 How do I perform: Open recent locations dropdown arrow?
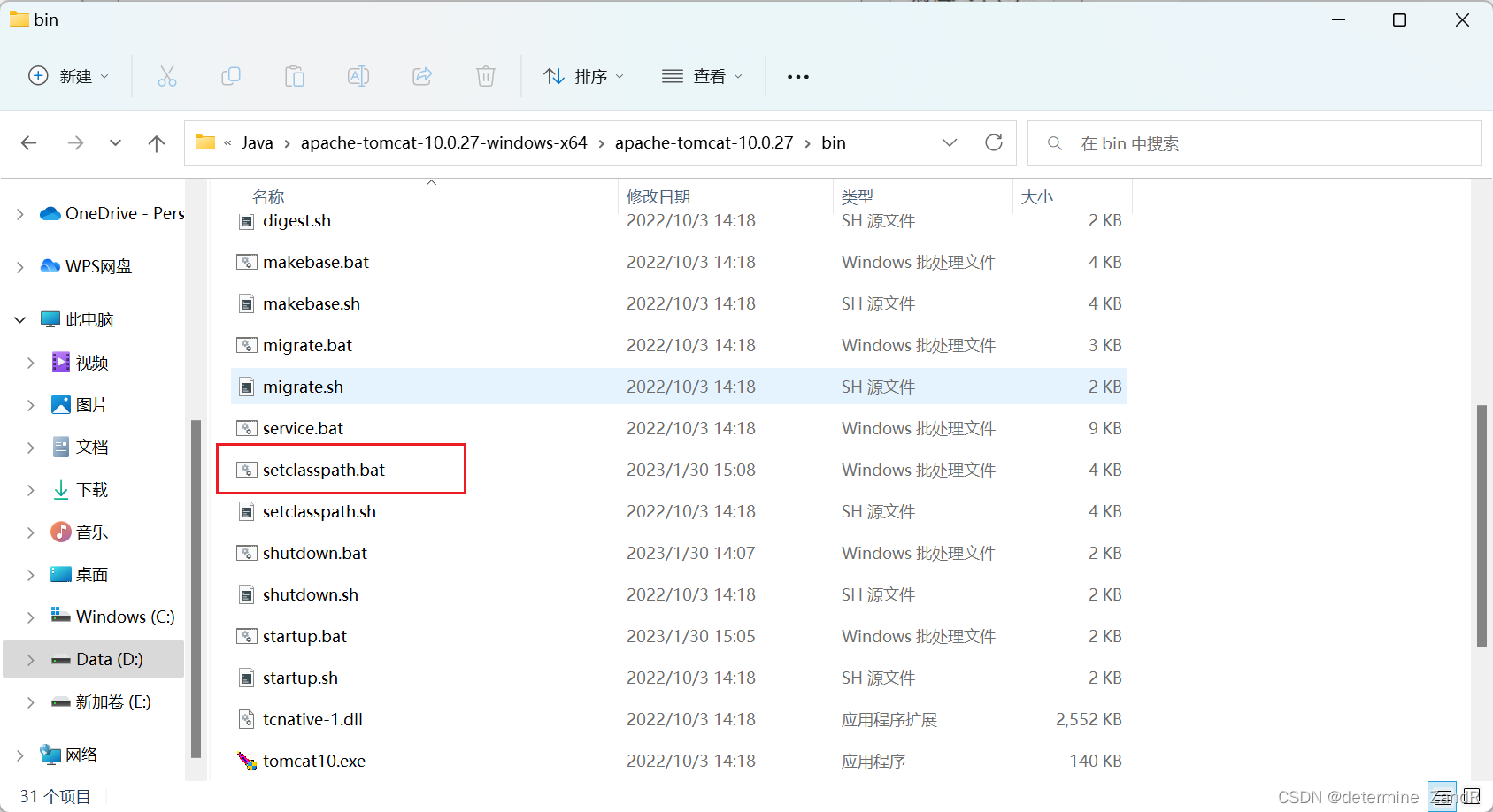[115, 143]
